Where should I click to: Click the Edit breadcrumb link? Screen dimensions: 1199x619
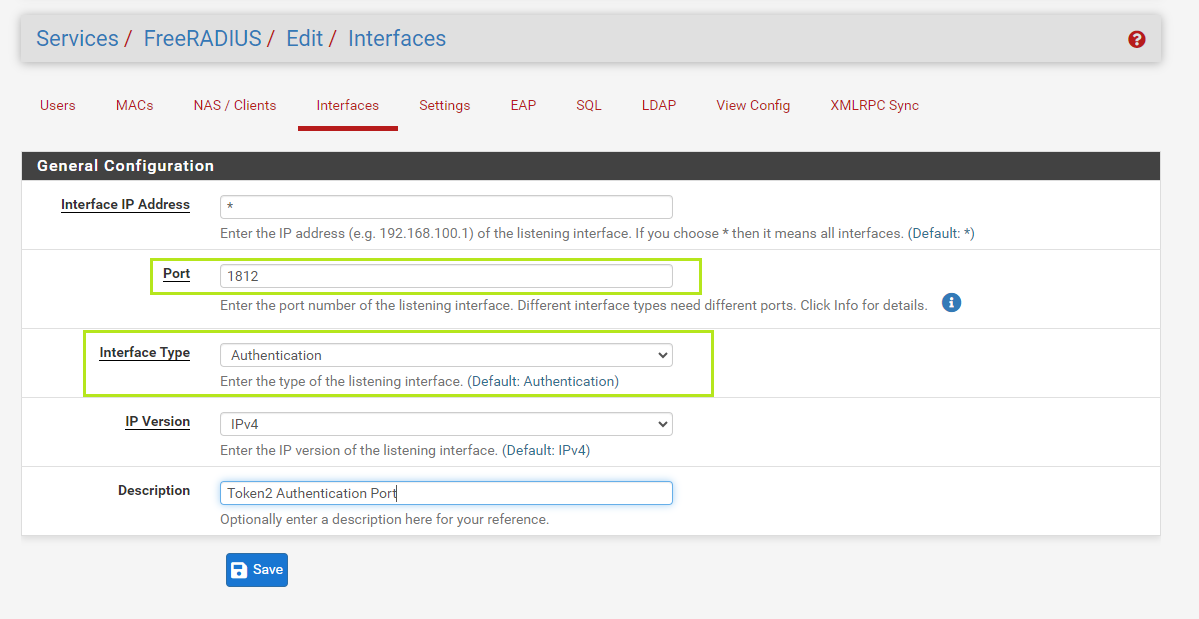304,38
